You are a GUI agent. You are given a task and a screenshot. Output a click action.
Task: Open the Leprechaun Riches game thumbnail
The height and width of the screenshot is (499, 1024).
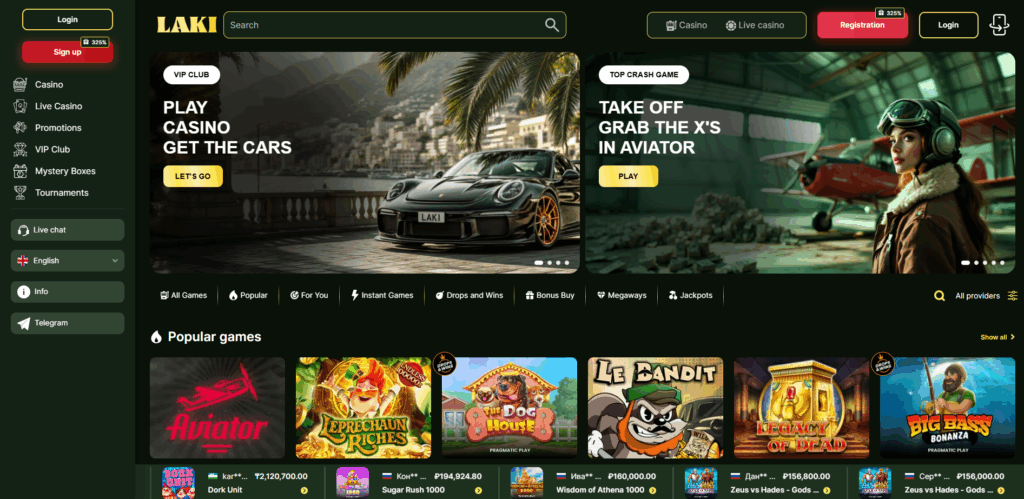[x=363, y=408]
